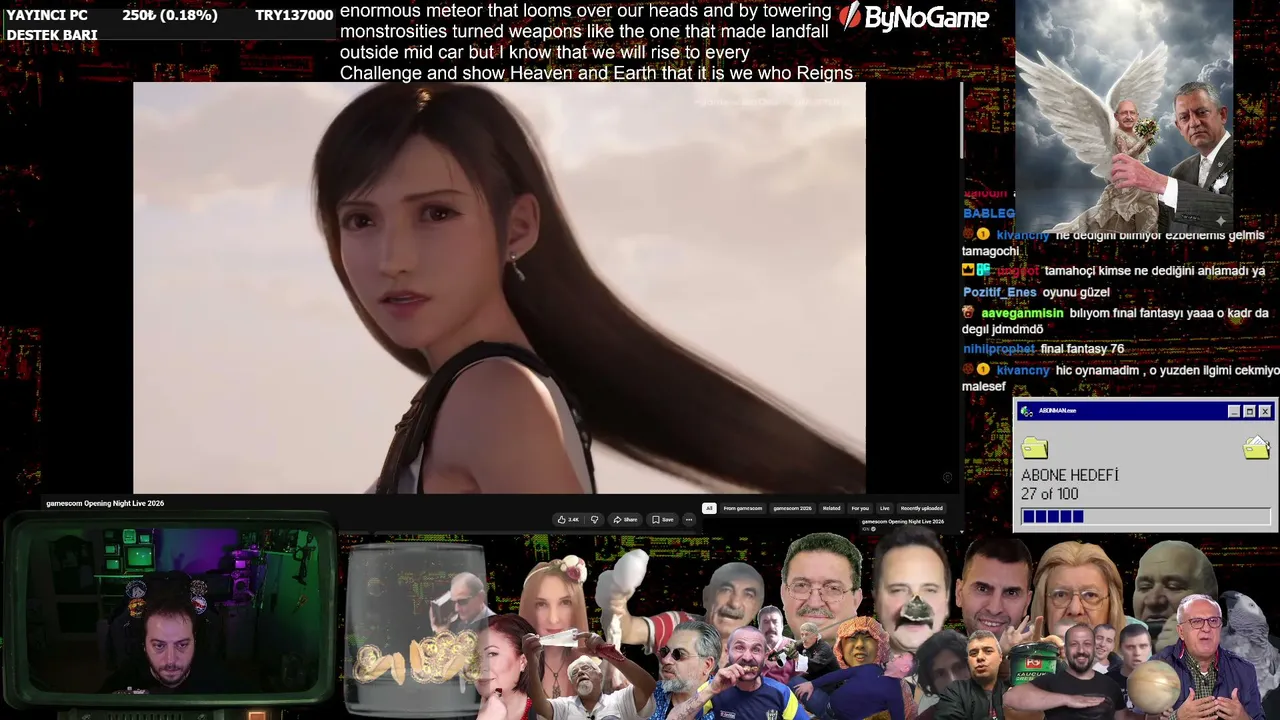Click the Final Fantasy video player

(499, 288)
